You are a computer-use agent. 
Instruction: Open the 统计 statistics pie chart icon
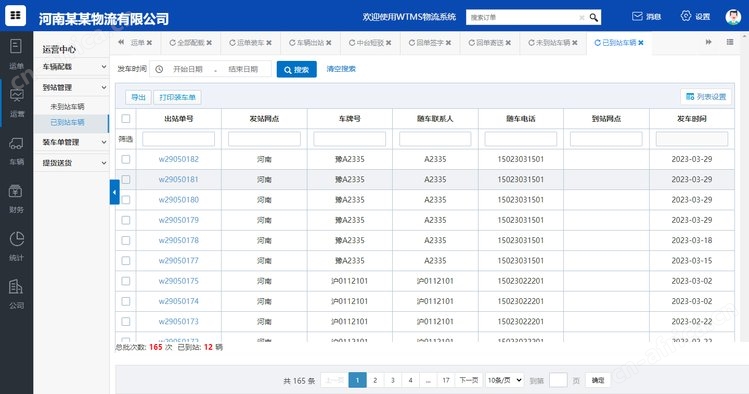[16, 239]
